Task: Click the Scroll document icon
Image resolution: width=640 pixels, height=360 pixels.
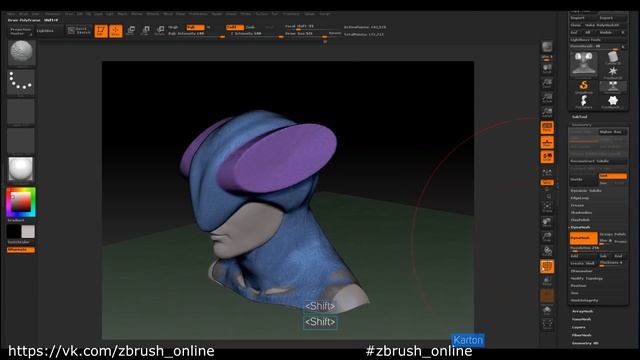Action: click(547, 69)
